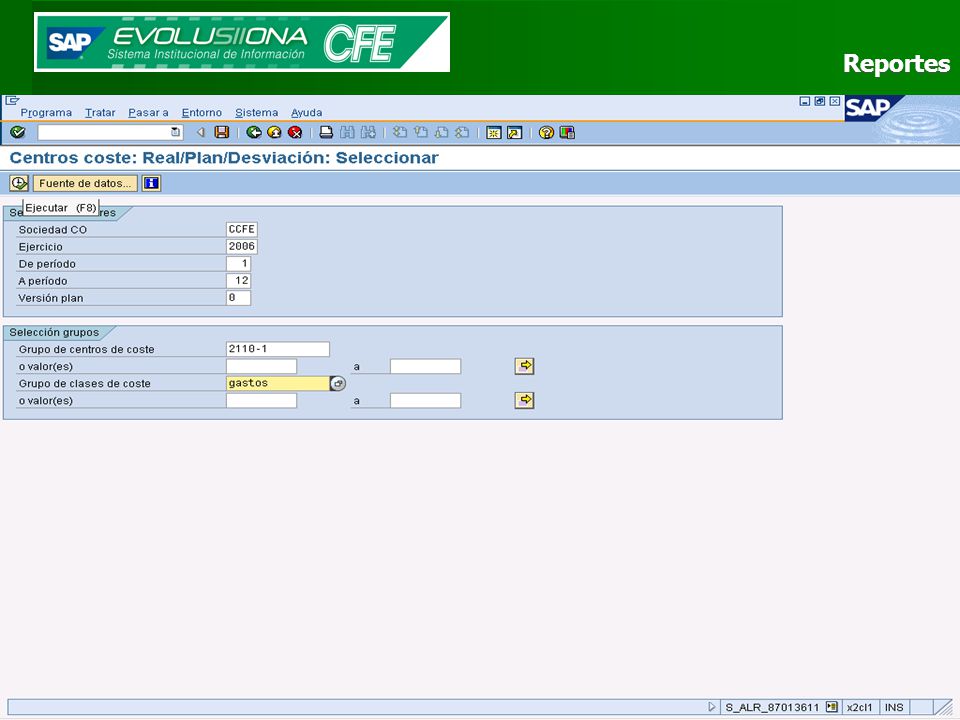Click the second o valor(es) from field
This screenshot has height=720, width=960.
pos(261,400)
